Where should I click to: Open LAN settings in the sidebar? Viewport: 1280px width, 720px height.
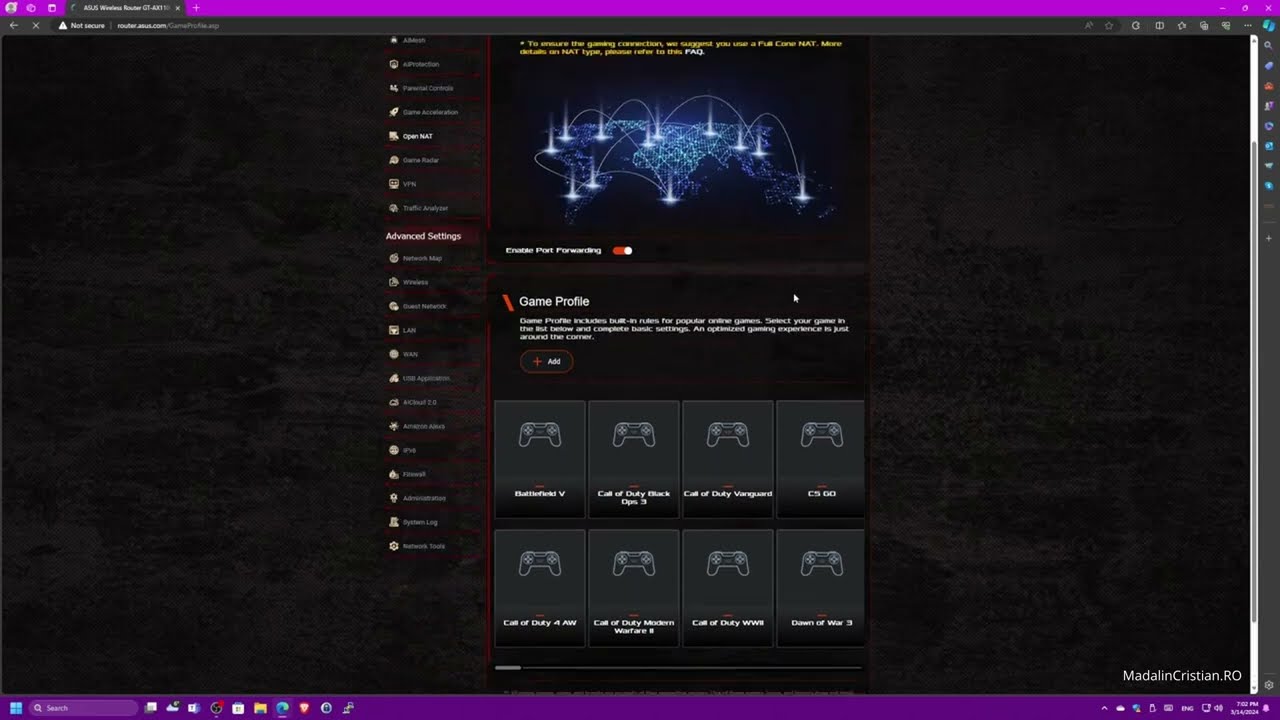[x=409, y=330]
